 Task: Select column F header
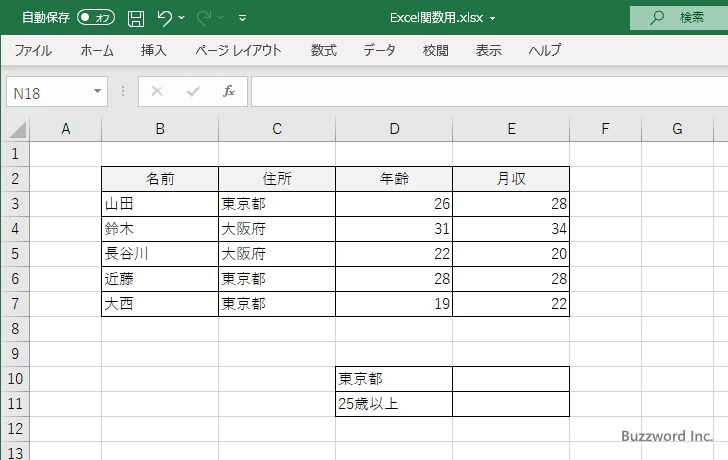click(605, 129)
